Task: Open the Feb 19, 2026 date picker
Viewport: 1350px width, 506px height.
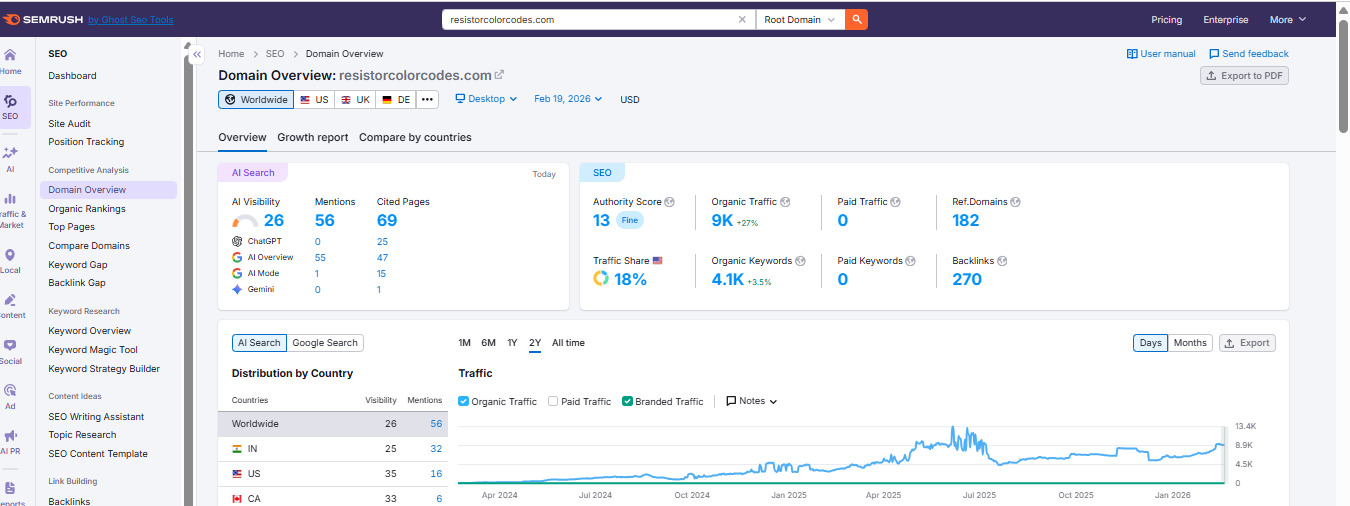Action: coord(568,99)
